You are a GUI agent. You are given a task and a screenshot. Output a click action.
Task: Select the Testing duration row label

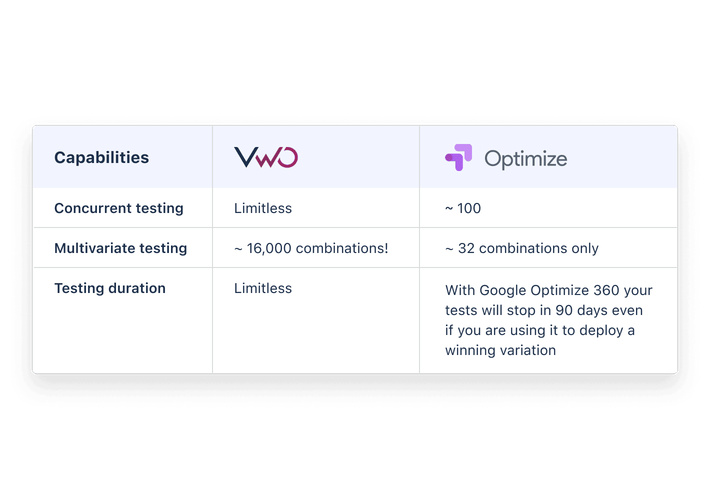(x=110, y=288)
